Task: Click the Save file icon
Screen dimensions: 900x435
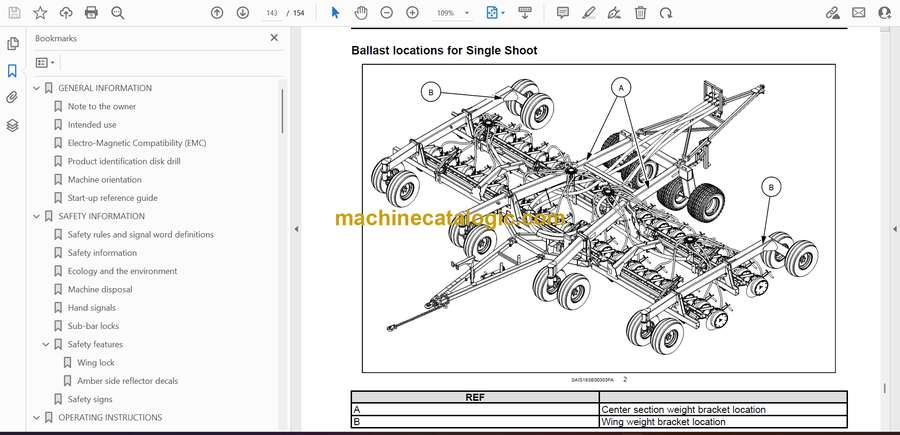Action: point(14,13)
